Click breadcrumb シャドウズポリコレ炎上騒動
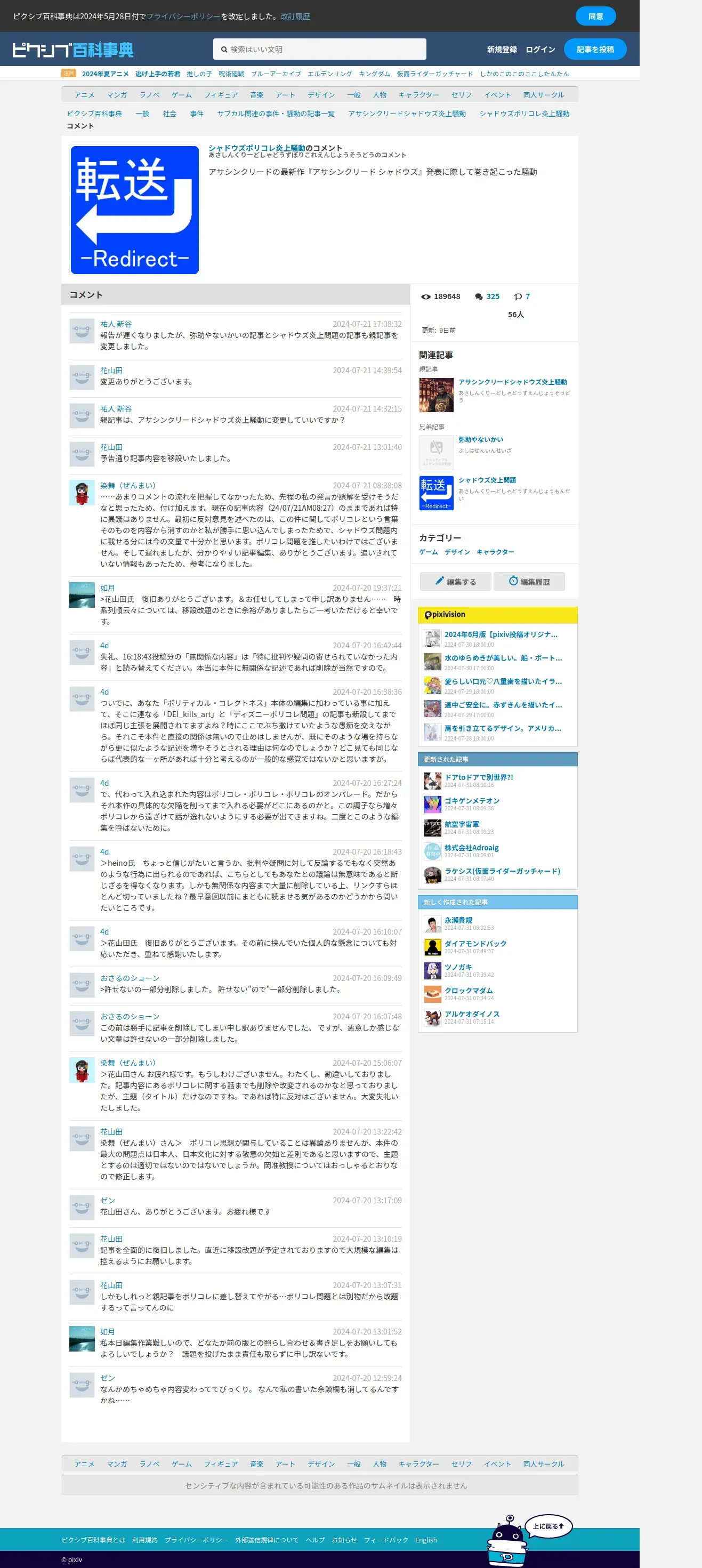This screenshot has width=702, height=1568. (524, 114)
